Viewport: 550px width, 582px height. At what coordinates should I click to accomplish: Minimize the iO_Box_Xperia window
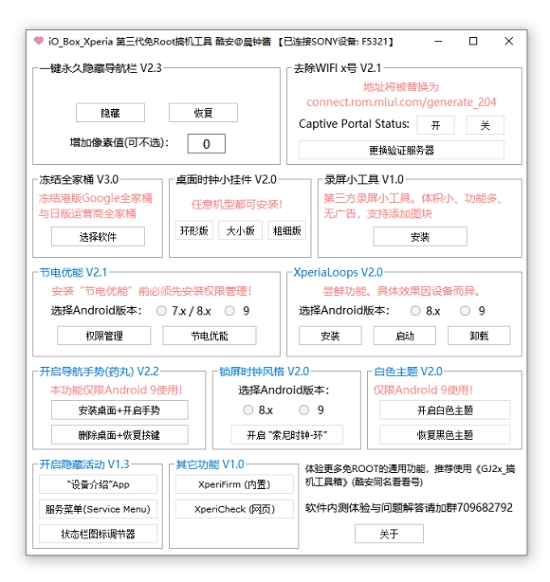pyautogui.click(x=439, y=41)
